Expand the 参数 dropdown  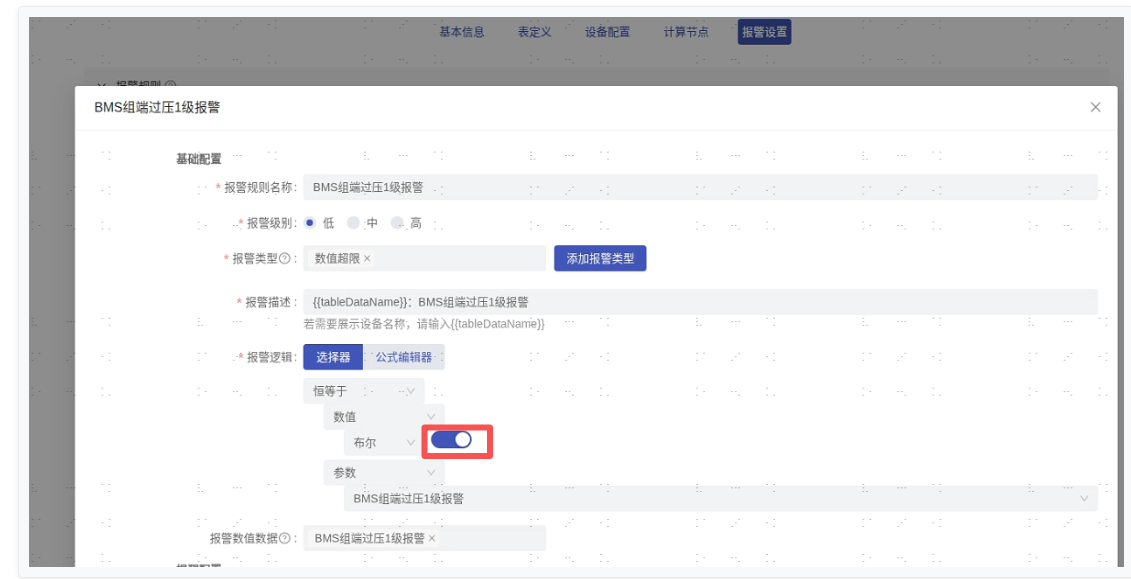[383, 473]
